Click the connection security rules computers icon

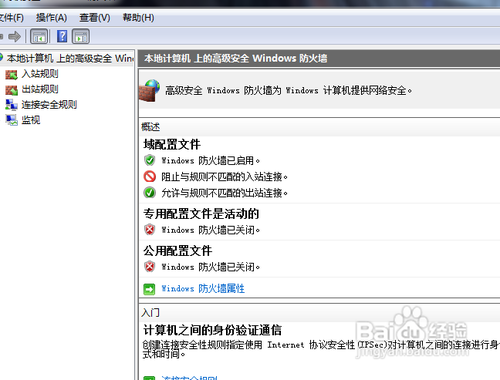pyautogui.click(x=11, y=105)
